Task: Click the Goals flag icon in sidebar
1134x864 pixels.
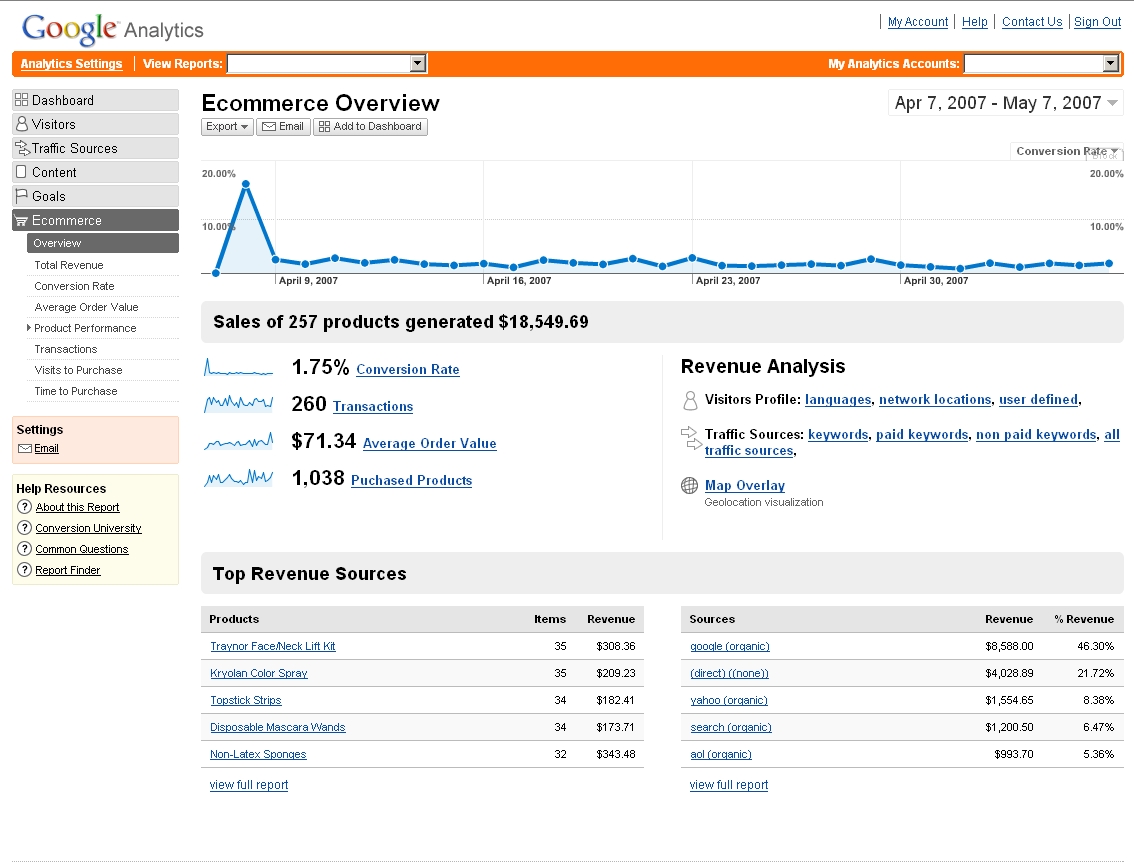Action: tap(21, 196)
